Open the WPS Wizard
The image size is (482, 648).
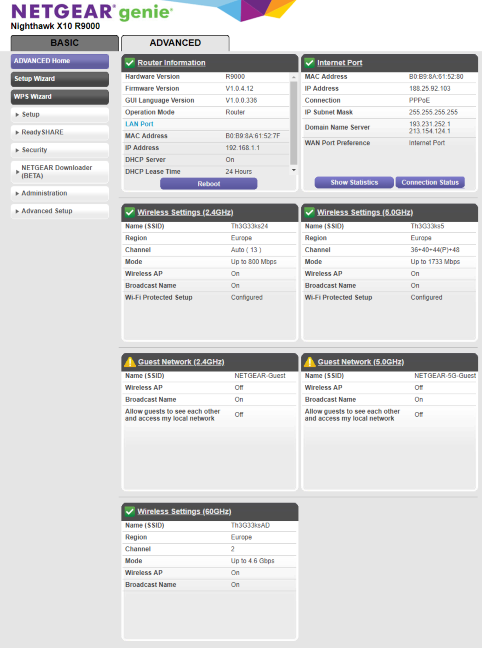[60, 97]
